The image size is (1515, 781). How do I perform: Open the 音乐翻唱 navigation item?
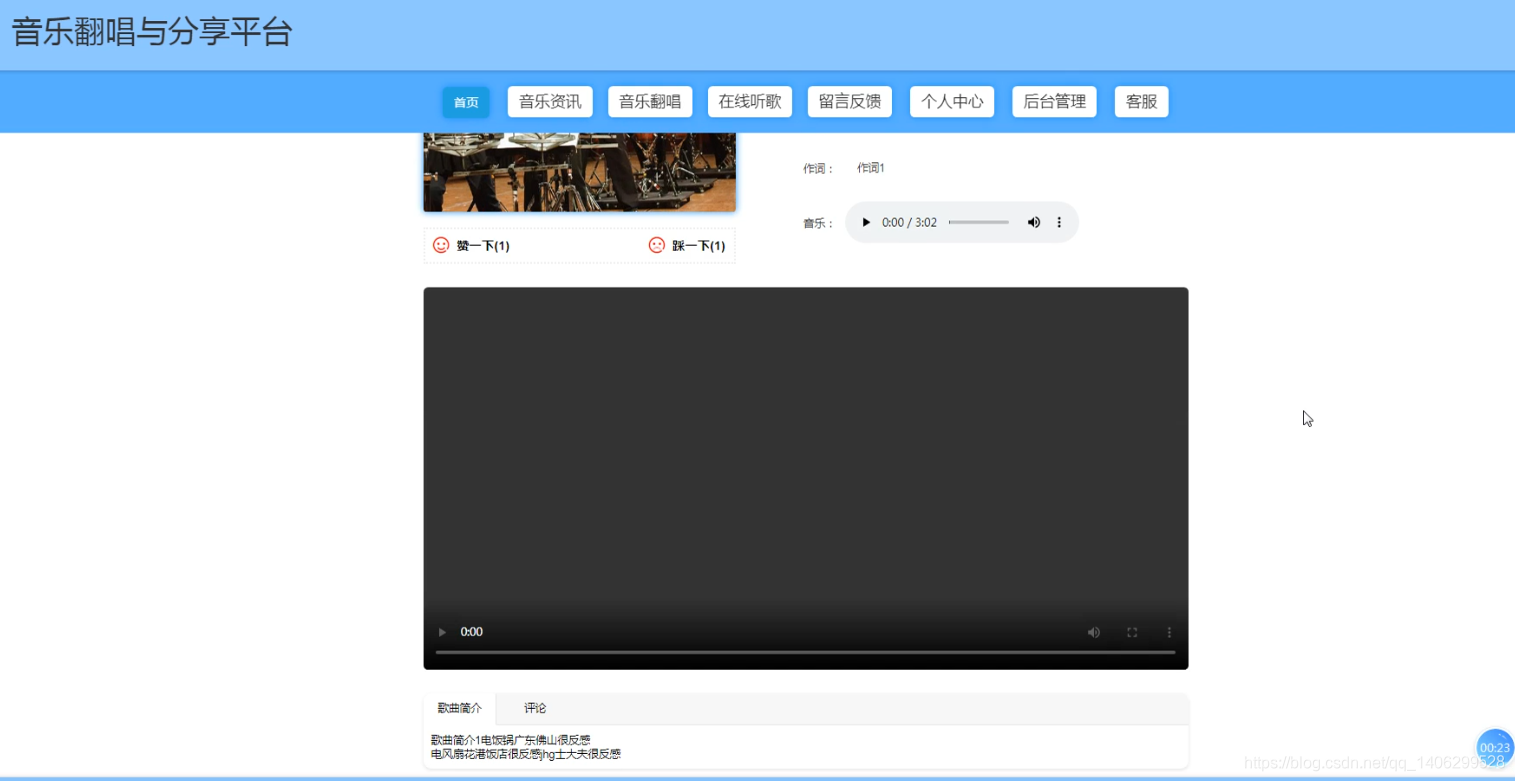click(650, 102)
